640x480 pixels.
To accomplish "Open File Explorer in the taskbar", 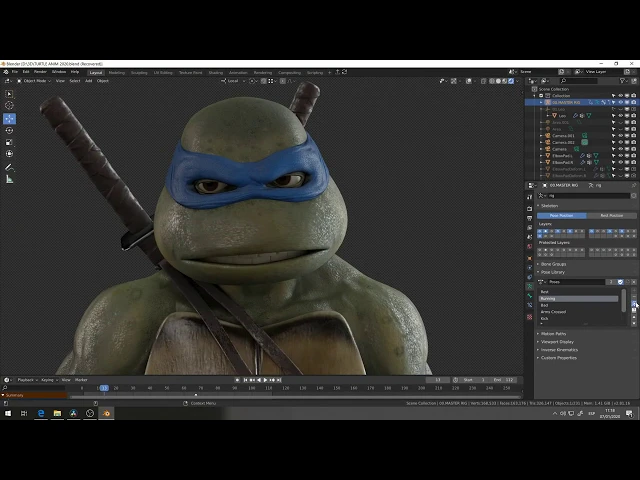I will [57, 413].
